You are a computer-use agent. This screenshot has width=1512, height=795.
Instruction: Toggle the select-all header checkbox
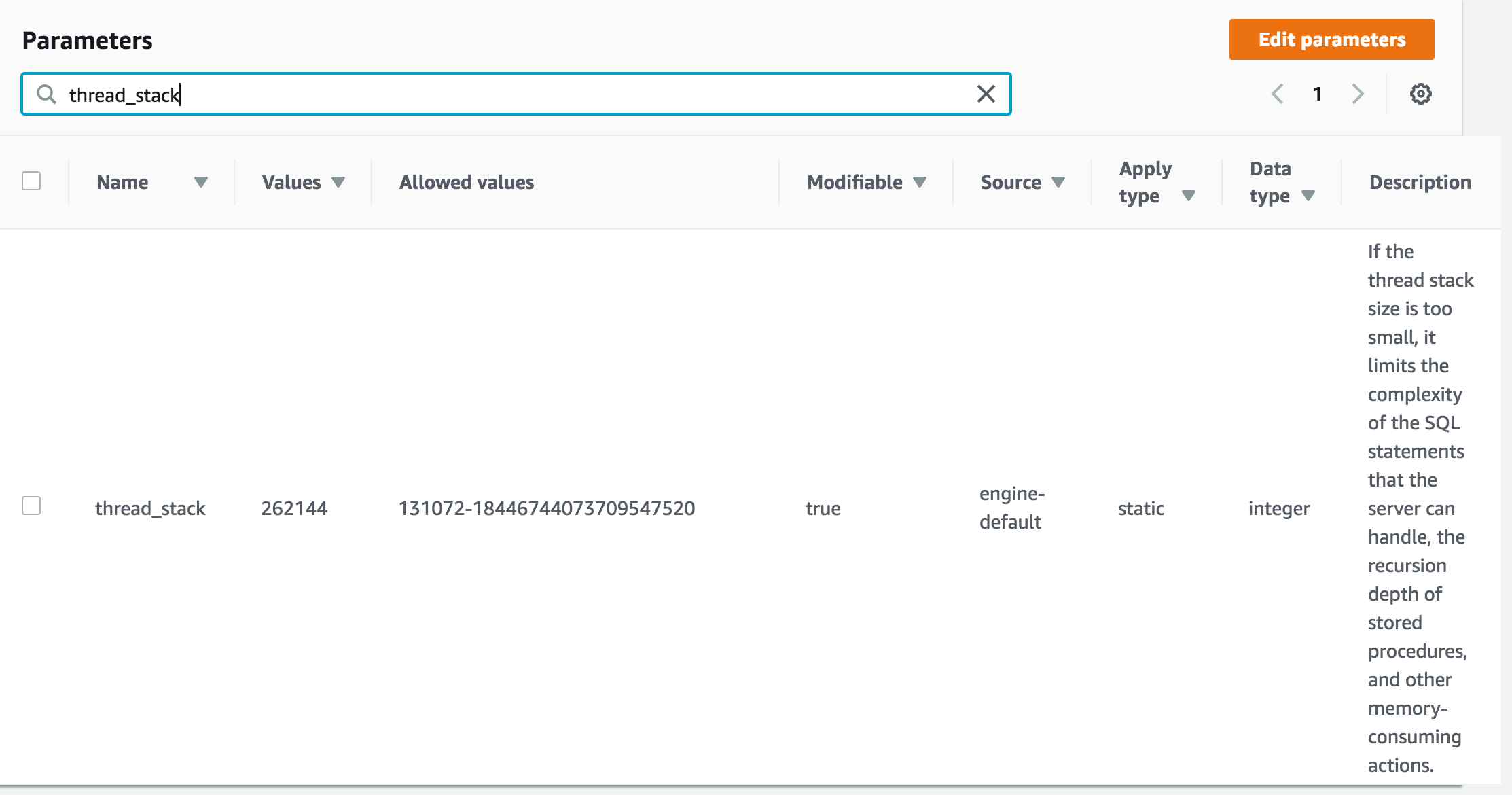tap(31, 181)
